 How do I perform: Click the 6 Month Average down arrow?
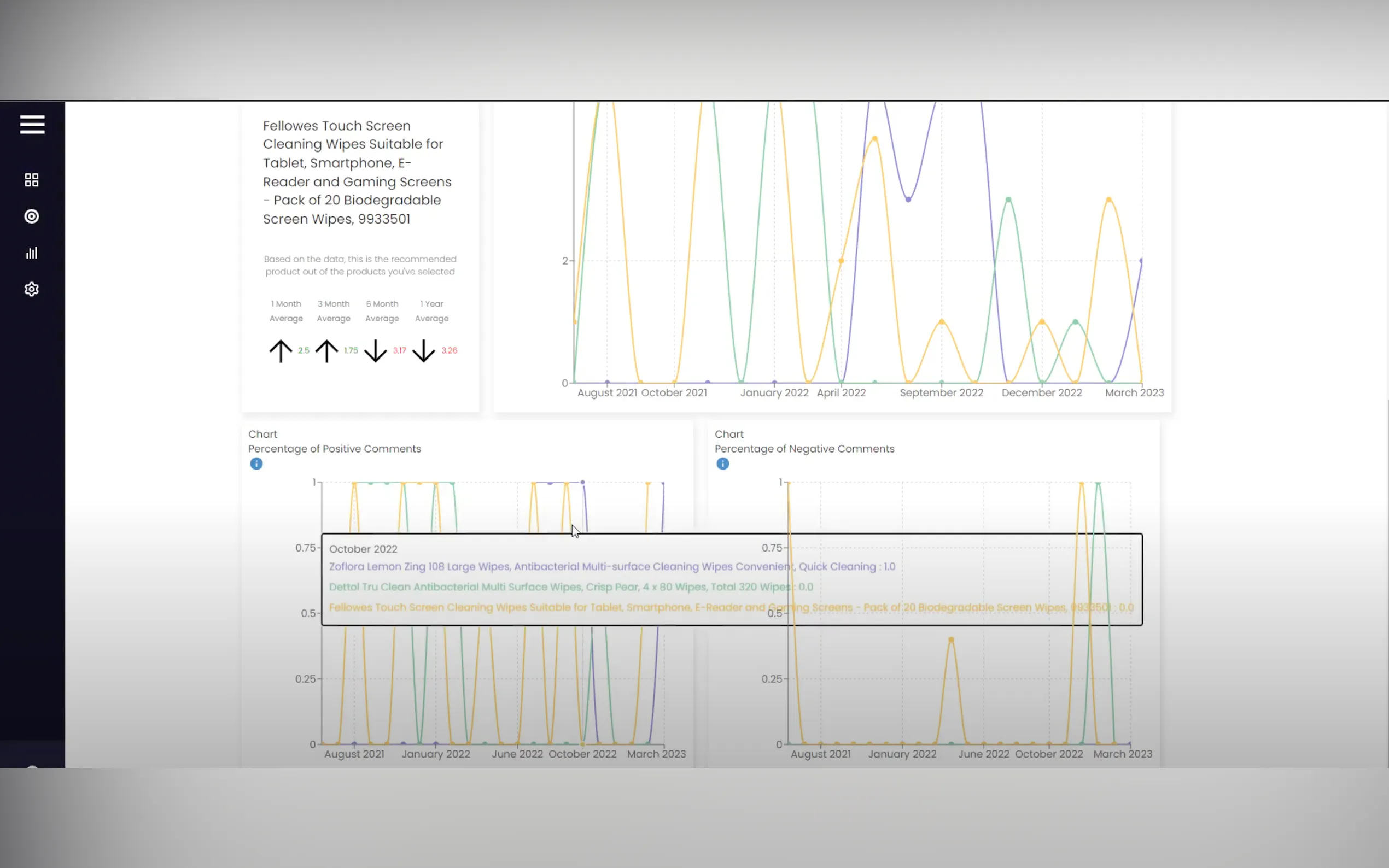[x=376, y=351]
